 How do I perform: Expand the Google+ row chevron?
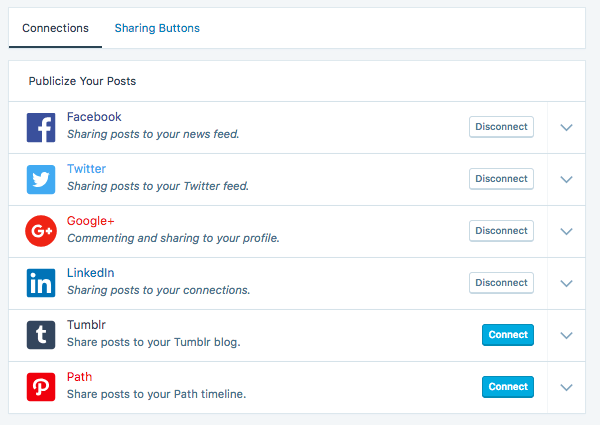[566, 231]
